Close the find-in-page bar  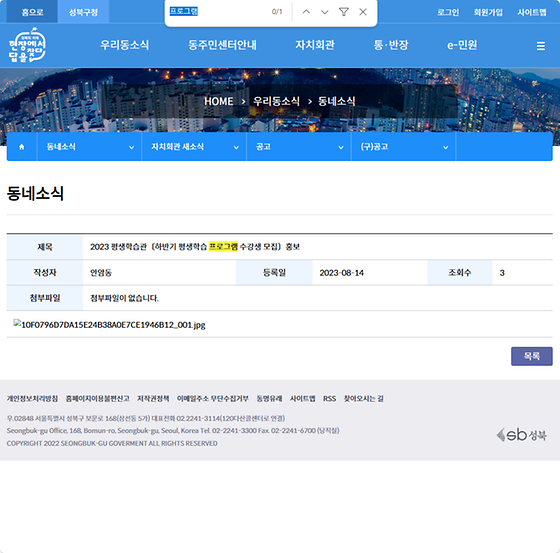363,12
